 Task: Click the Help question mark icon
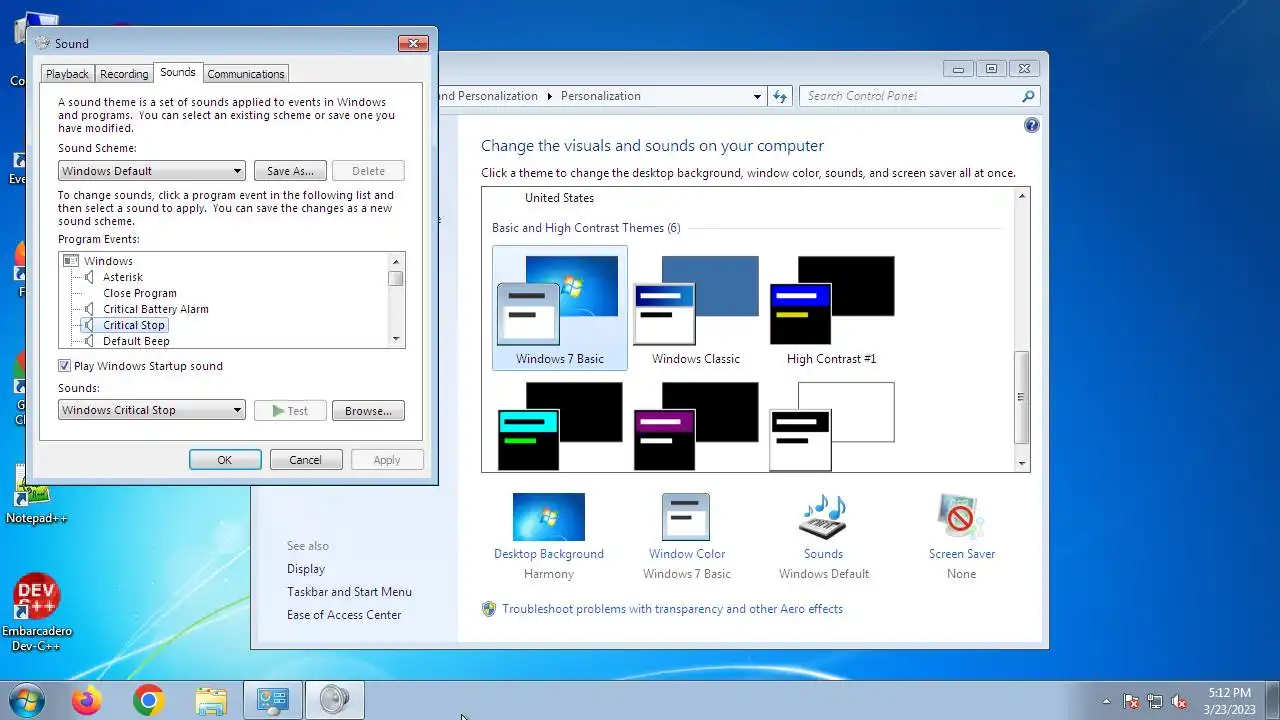point(1032,125)
